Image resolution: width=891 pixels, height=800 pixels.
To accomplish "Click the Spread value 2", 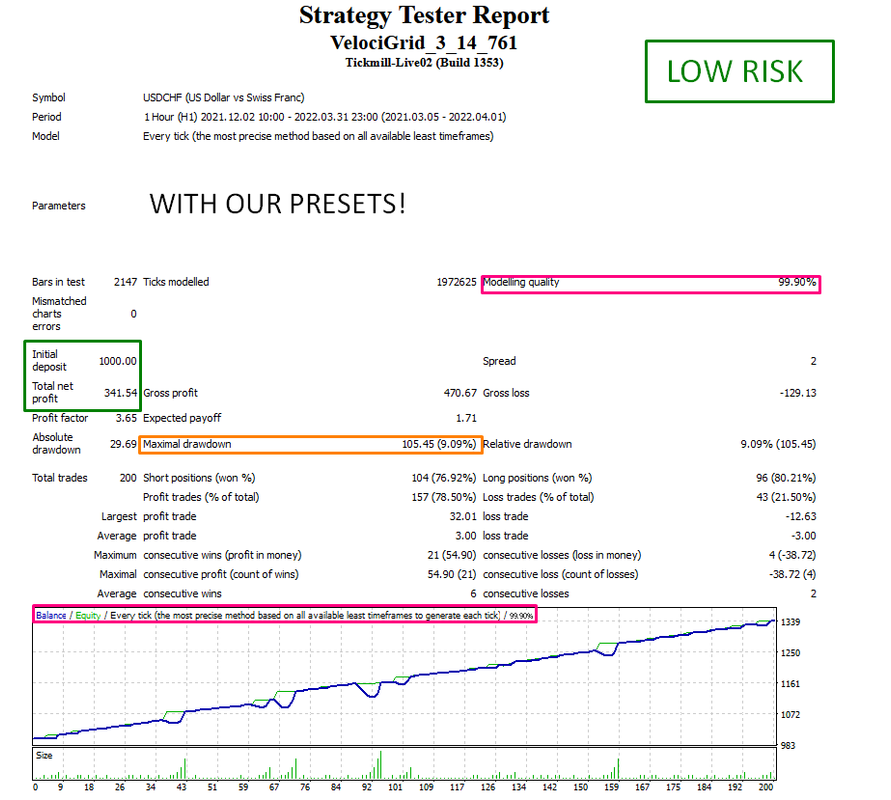I will (813, 361).
